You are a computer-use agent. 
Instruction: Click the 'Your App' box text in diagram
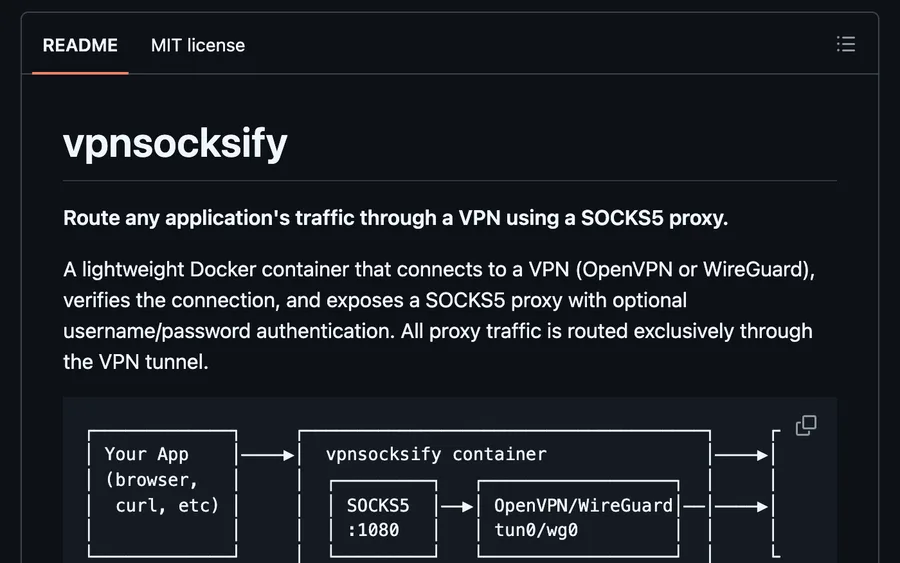(x=146, y=454)
